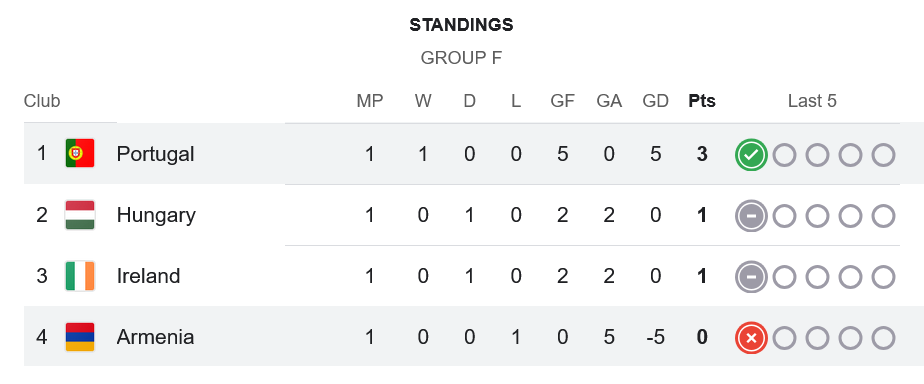Click Ireland's gray draw result icon
924x384 pixels.
pos(751,277)
